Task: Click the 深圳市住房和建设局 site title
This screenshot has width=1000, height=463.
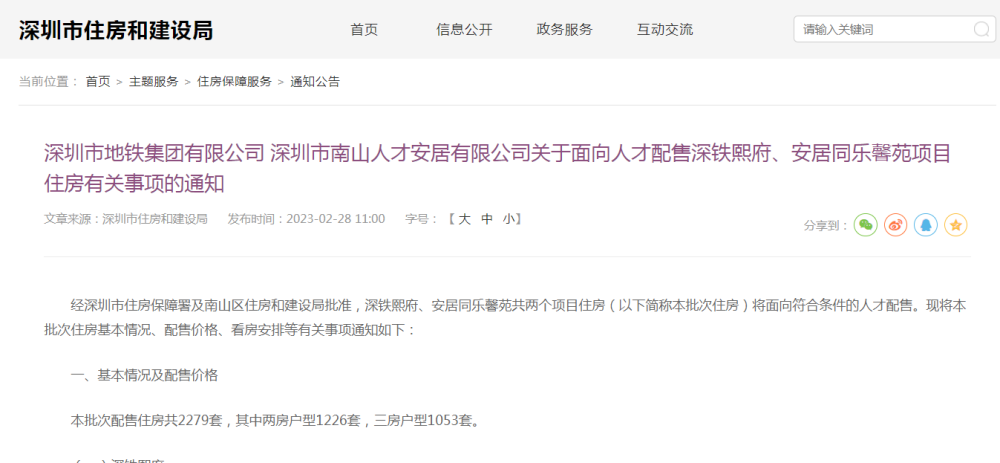Action: 115,30
